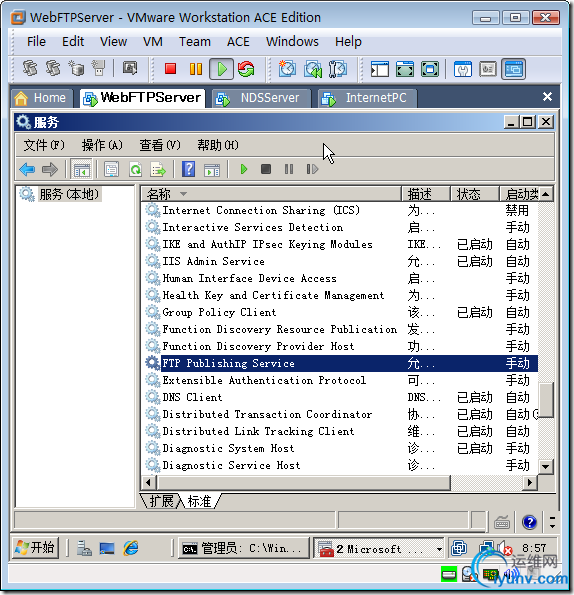Open the VMware File menu
574x595 pixels.
tap(36, 41)
